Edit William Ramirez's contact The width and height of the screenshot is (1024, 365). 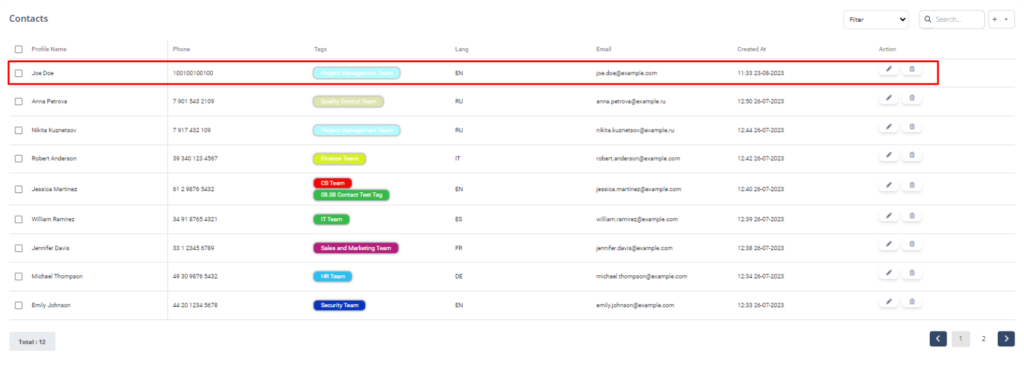888,215
